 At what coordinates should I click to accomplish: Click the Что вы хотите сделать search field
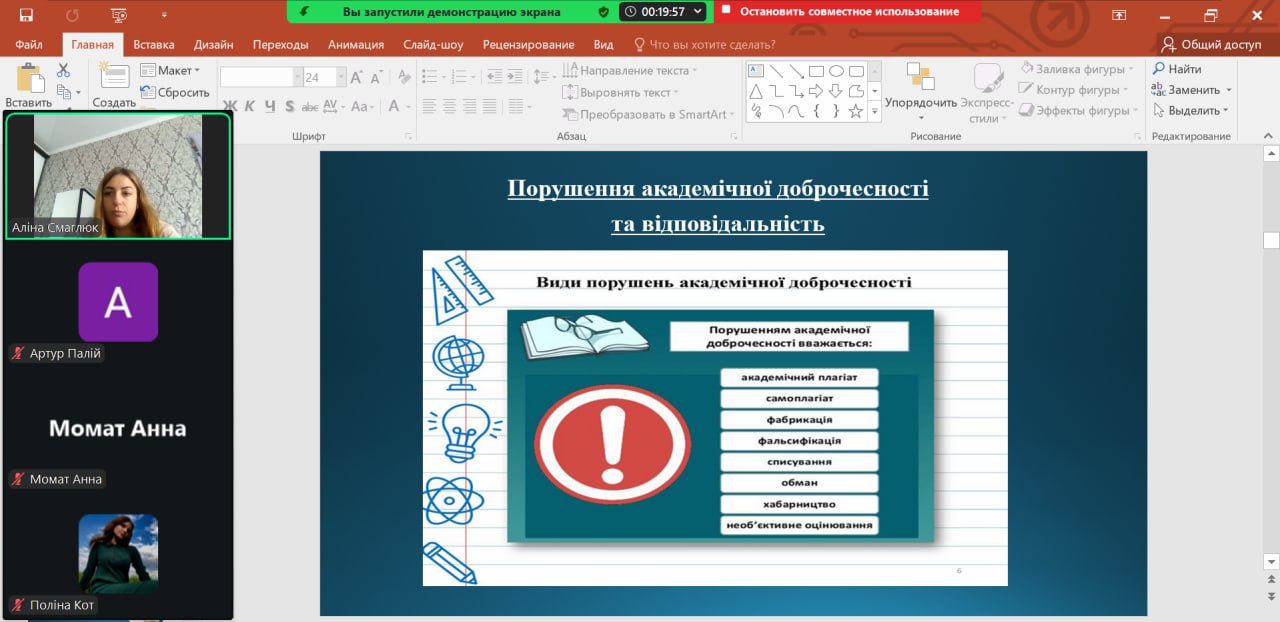point(711,45)
